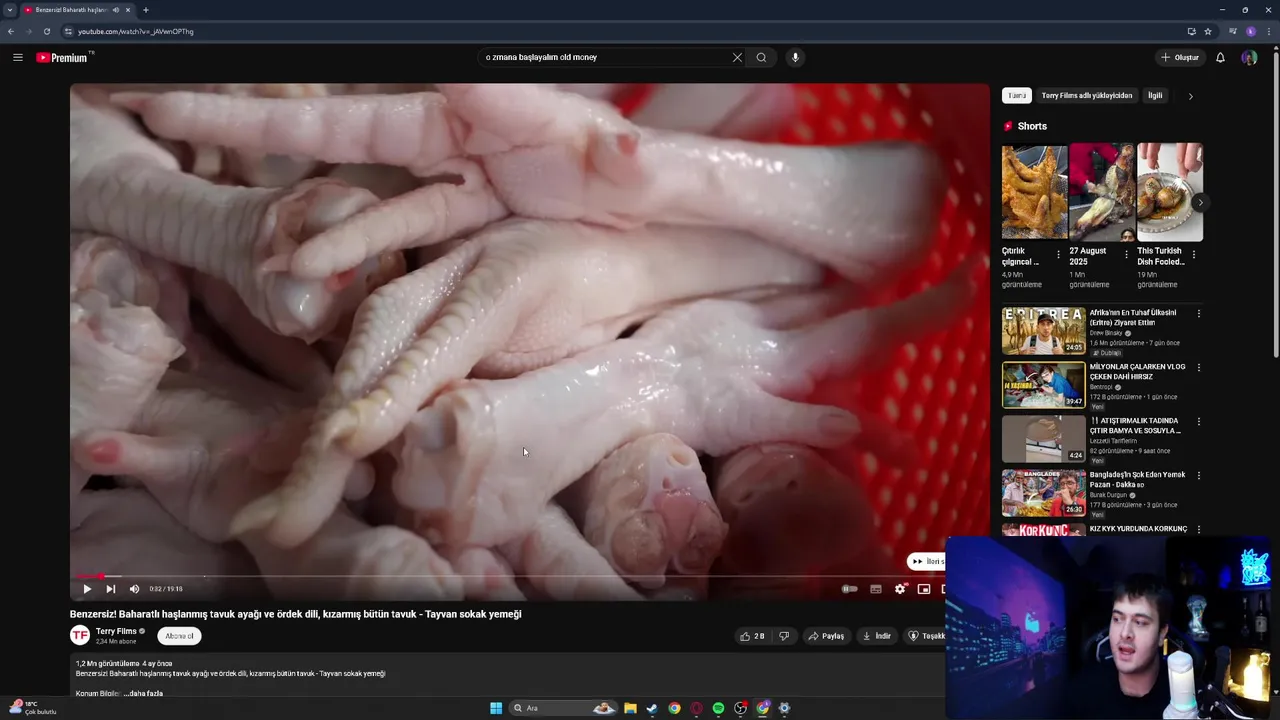Open the notifications bell
This screenshot has width=1280, height=720.
tap(1220, 57)
